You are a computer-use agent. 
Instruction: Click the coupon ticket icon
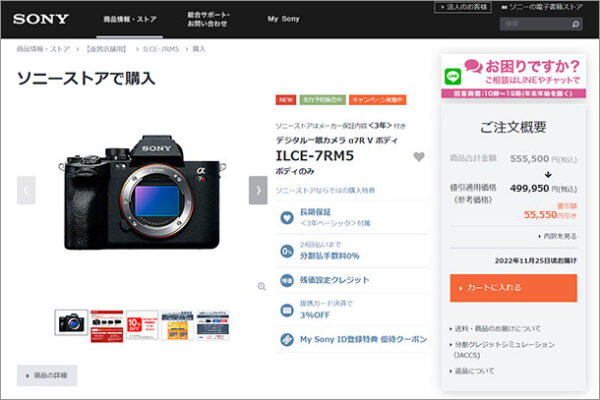(x=287, y=340)
